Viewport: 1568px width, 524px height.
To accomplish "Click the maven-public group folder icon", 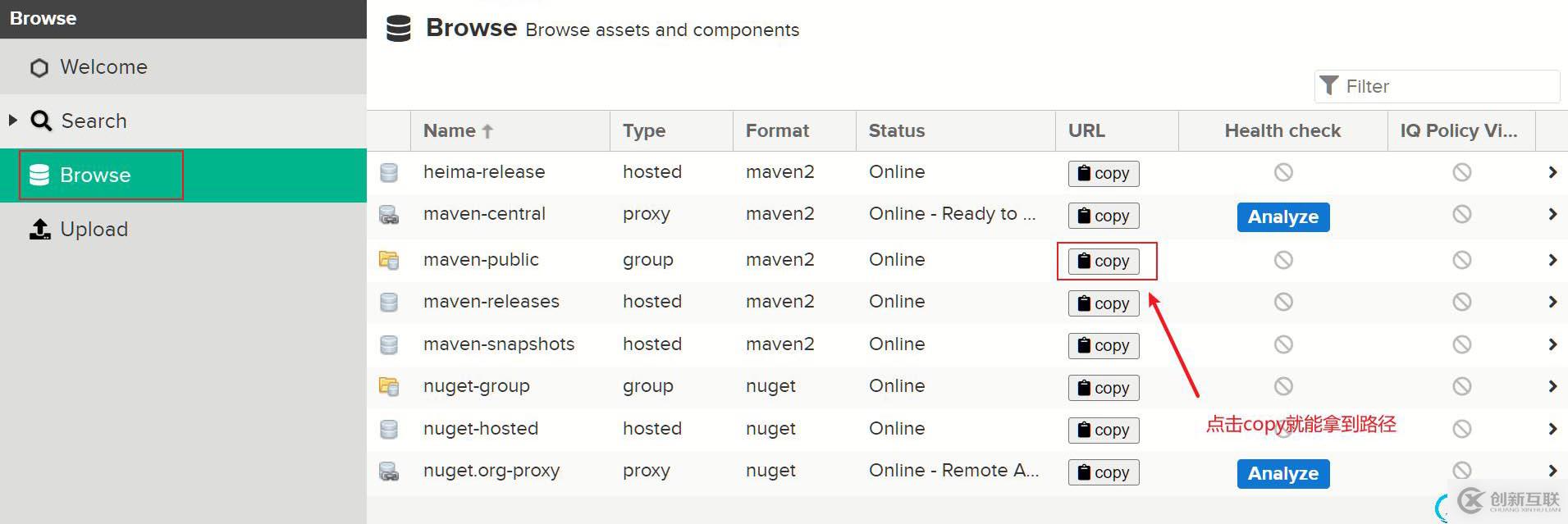I will (389, 260).
